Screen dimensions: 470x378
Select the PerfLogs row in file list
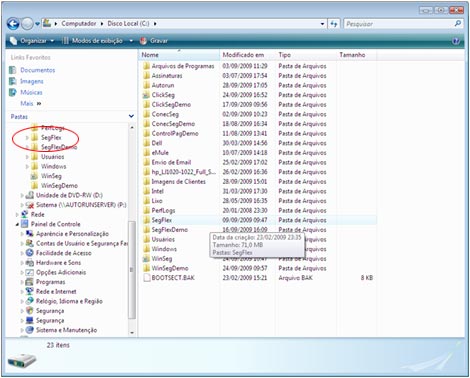click(x=258, y=210)
